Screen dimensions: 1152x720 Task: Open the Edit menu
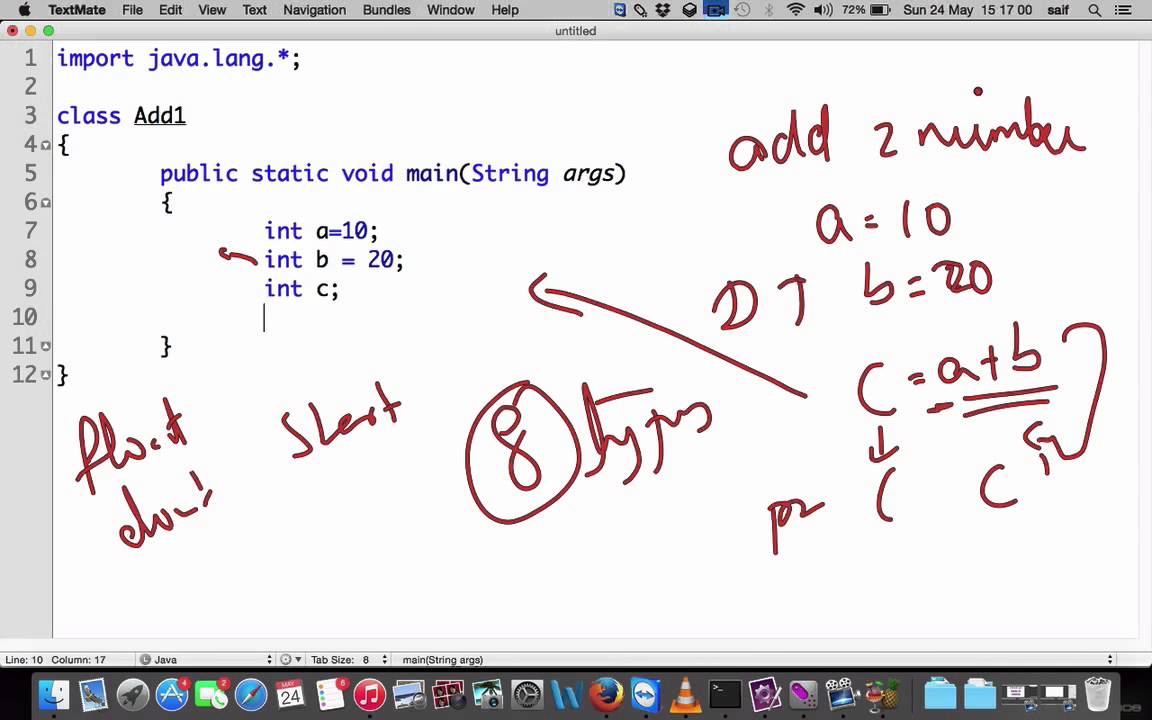(170, 10)
